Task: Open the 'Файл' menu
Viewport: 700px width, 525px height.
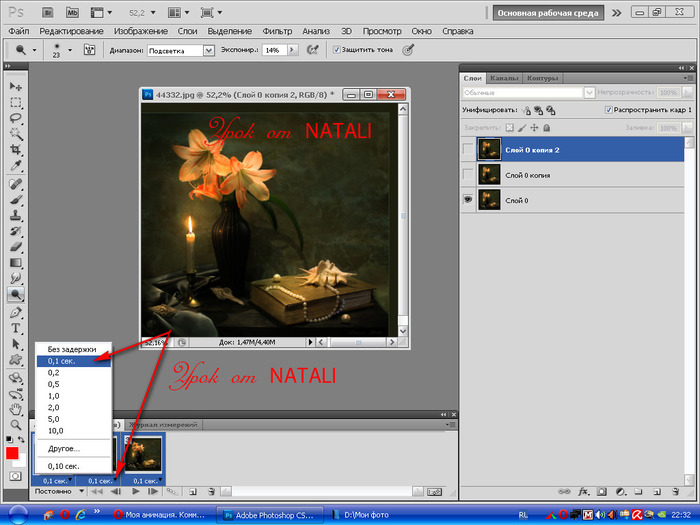Action: 19,31
